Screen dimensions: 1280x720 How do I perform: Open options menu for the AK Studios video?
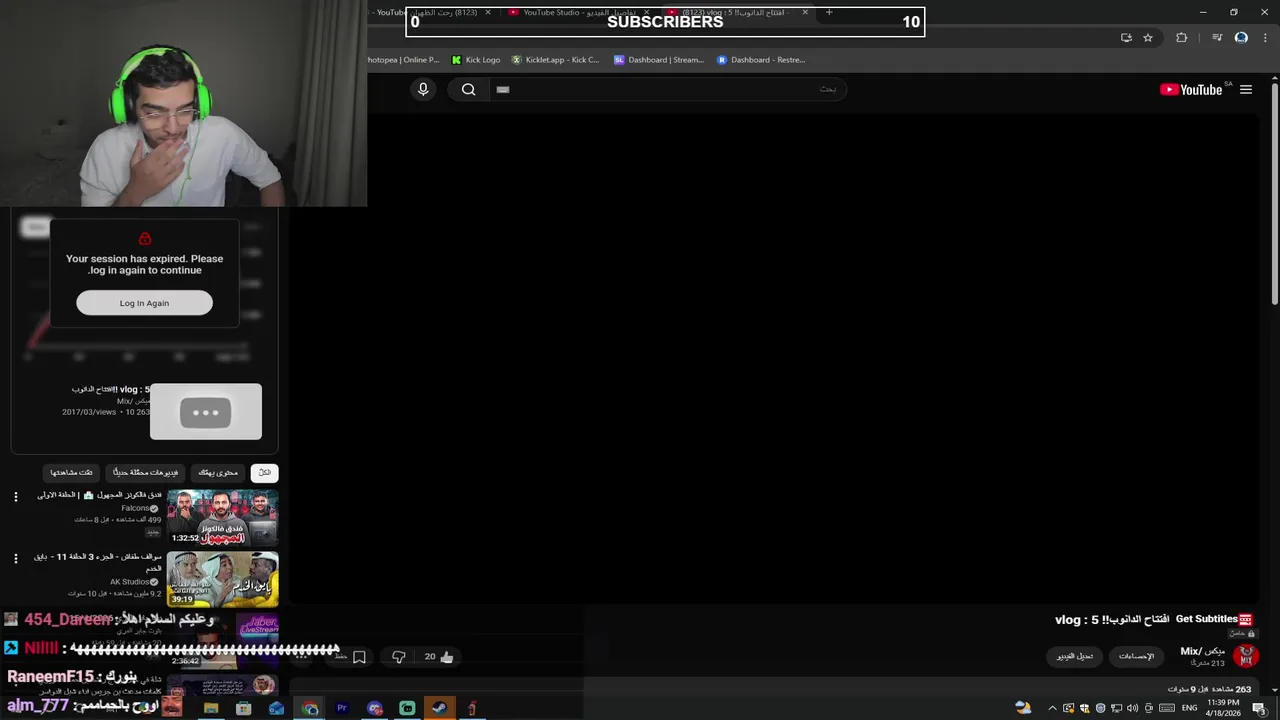pyautogui.click(x=15, y=558)
